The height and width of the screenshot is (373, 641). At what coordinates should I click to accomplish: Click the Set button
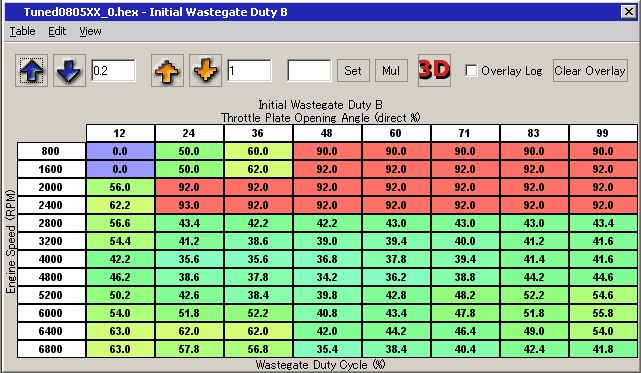point(353,71)
